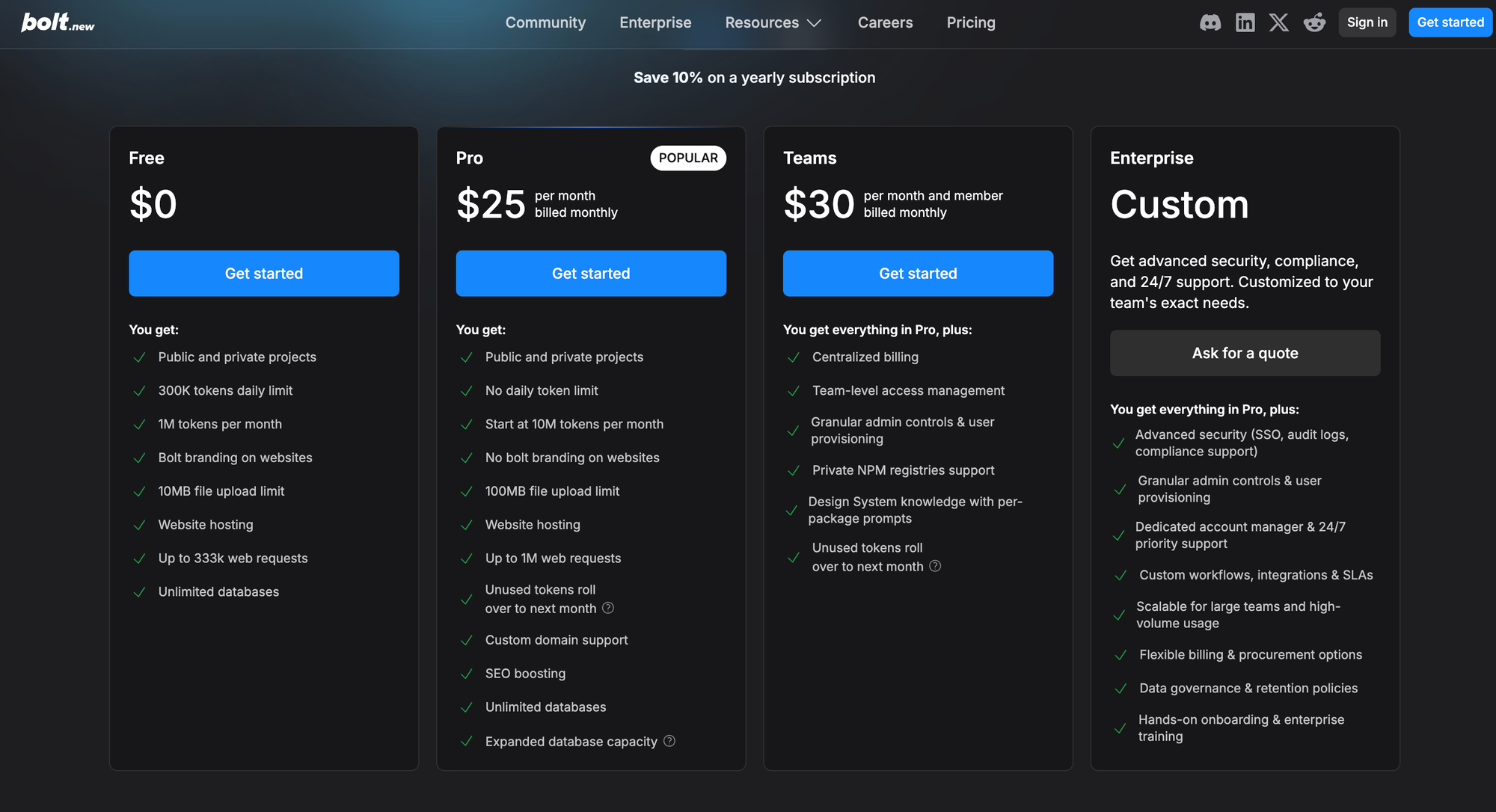Open the Pricing nav link
1496x812 pixels.
pos(970,22)
